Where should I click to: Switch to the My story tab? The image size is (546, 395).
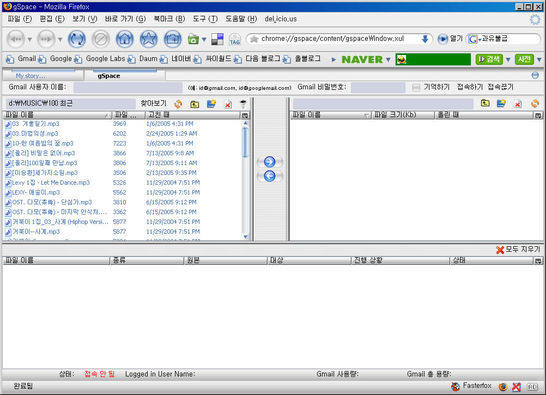click(x=43, y=75)
